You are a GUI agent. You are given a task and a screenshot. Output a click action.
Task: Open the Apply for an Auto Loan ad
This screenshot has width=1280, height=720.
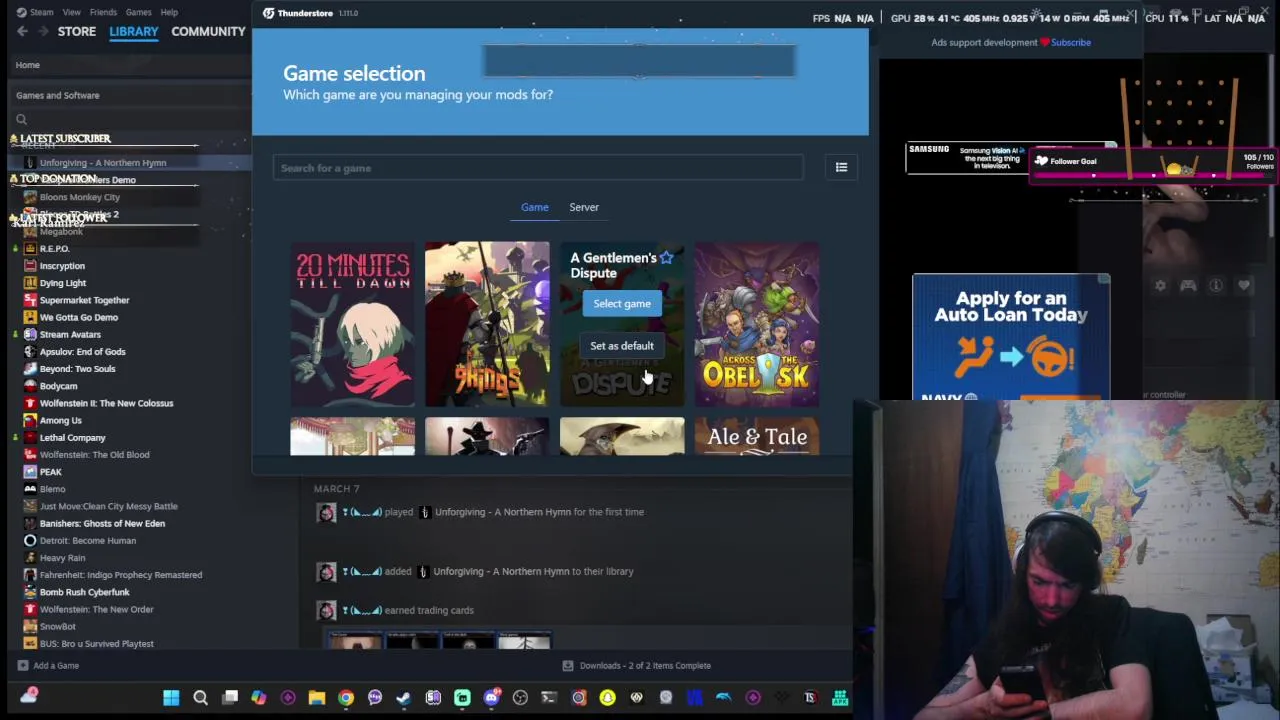1011,337
